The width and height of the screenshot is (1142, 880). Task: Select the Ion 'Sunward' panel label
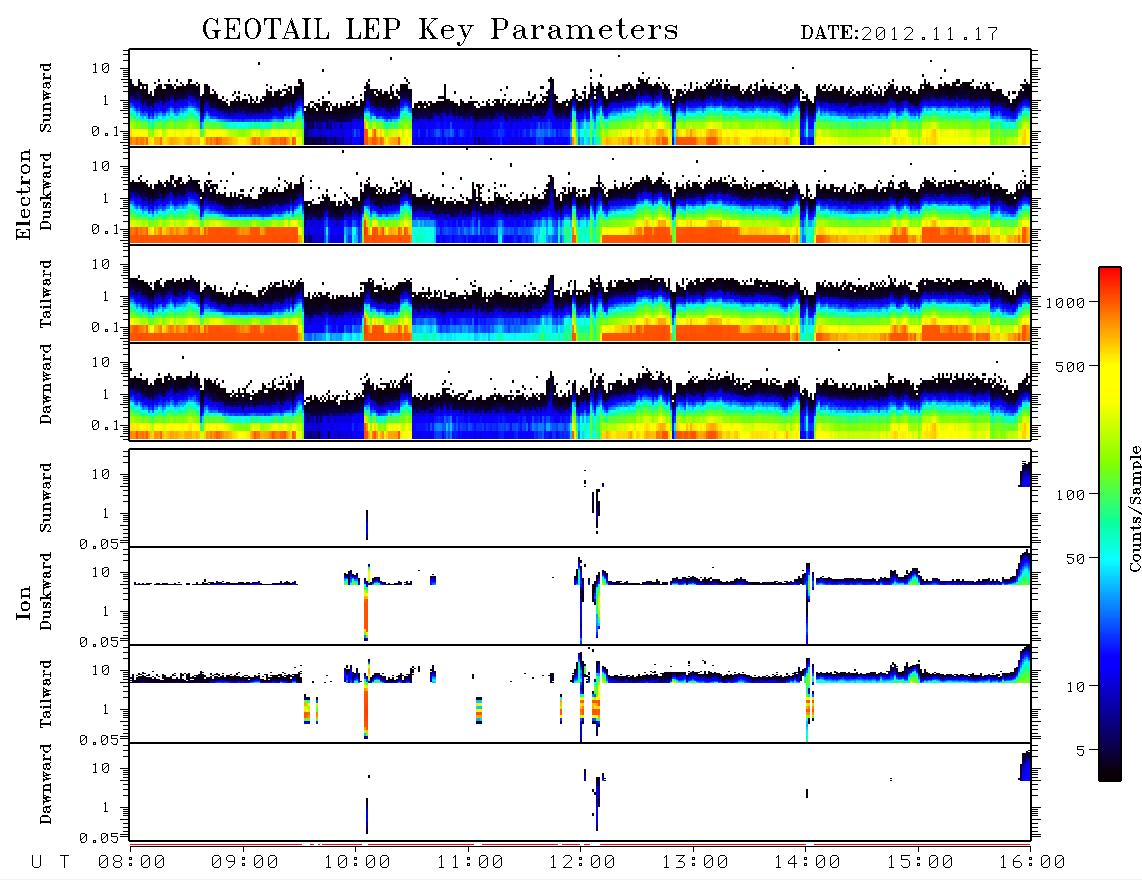46,498
